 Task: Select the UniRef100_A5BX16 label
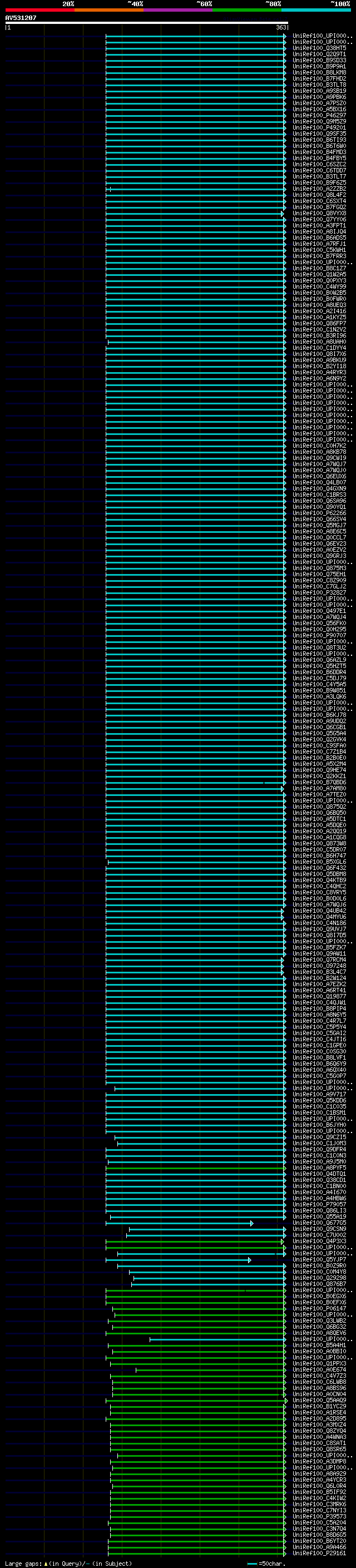(x=319, y=109)
